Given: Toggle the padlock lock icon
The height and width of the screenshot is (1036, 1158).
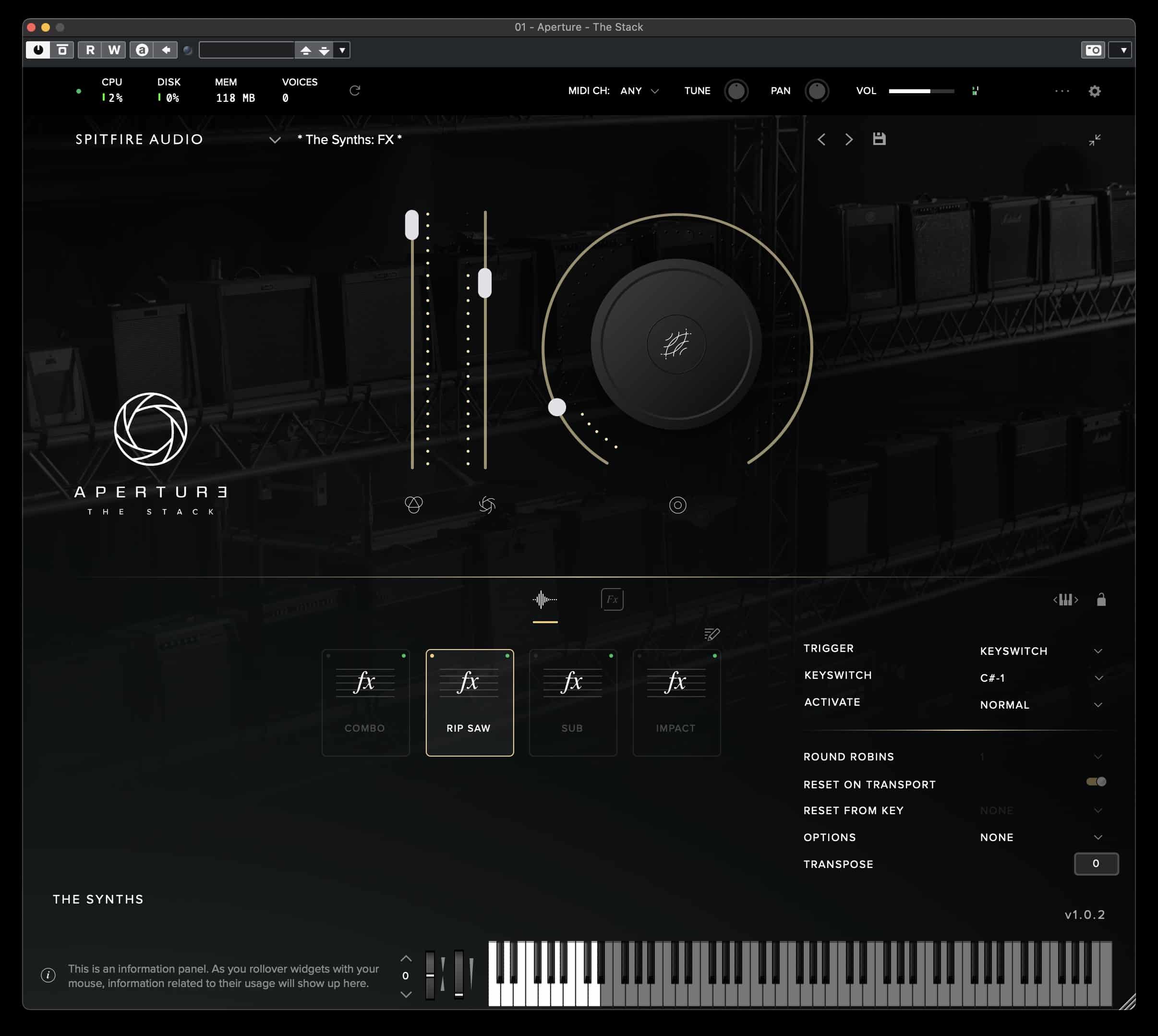Looking at the screenshot, I should coord(1101,600).
